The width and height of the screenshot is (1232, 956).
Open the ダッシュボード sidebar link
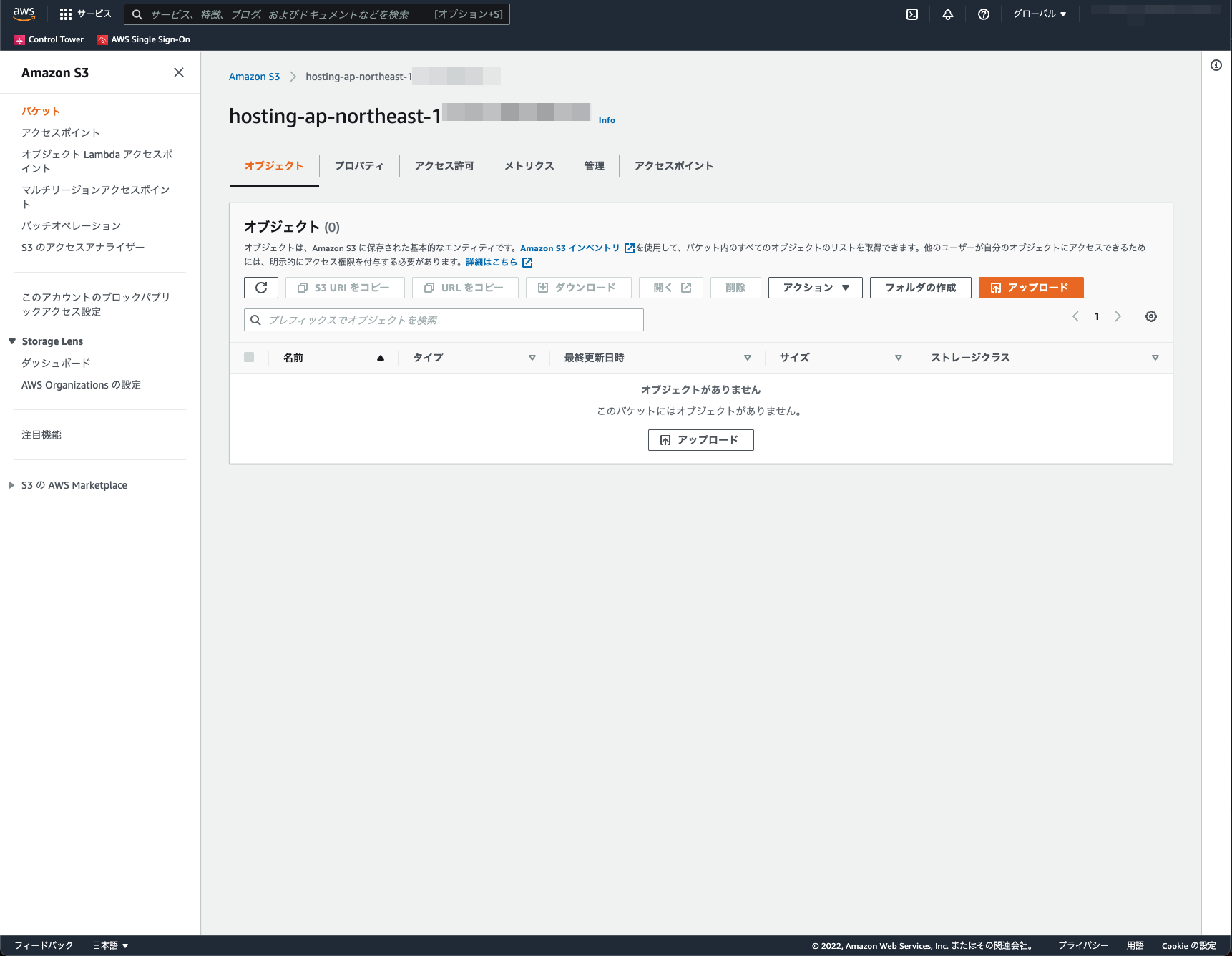(56, 364)
